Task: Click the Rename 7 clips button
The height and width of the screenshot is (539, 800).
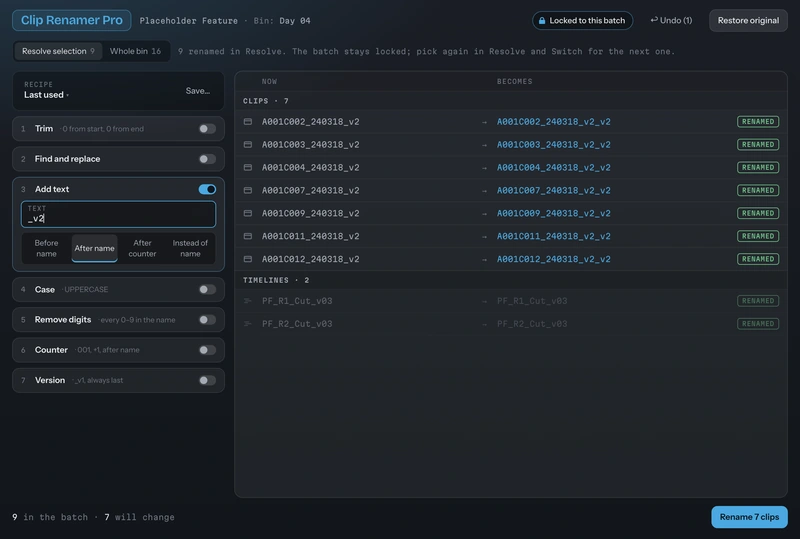Action: [749, 517]
